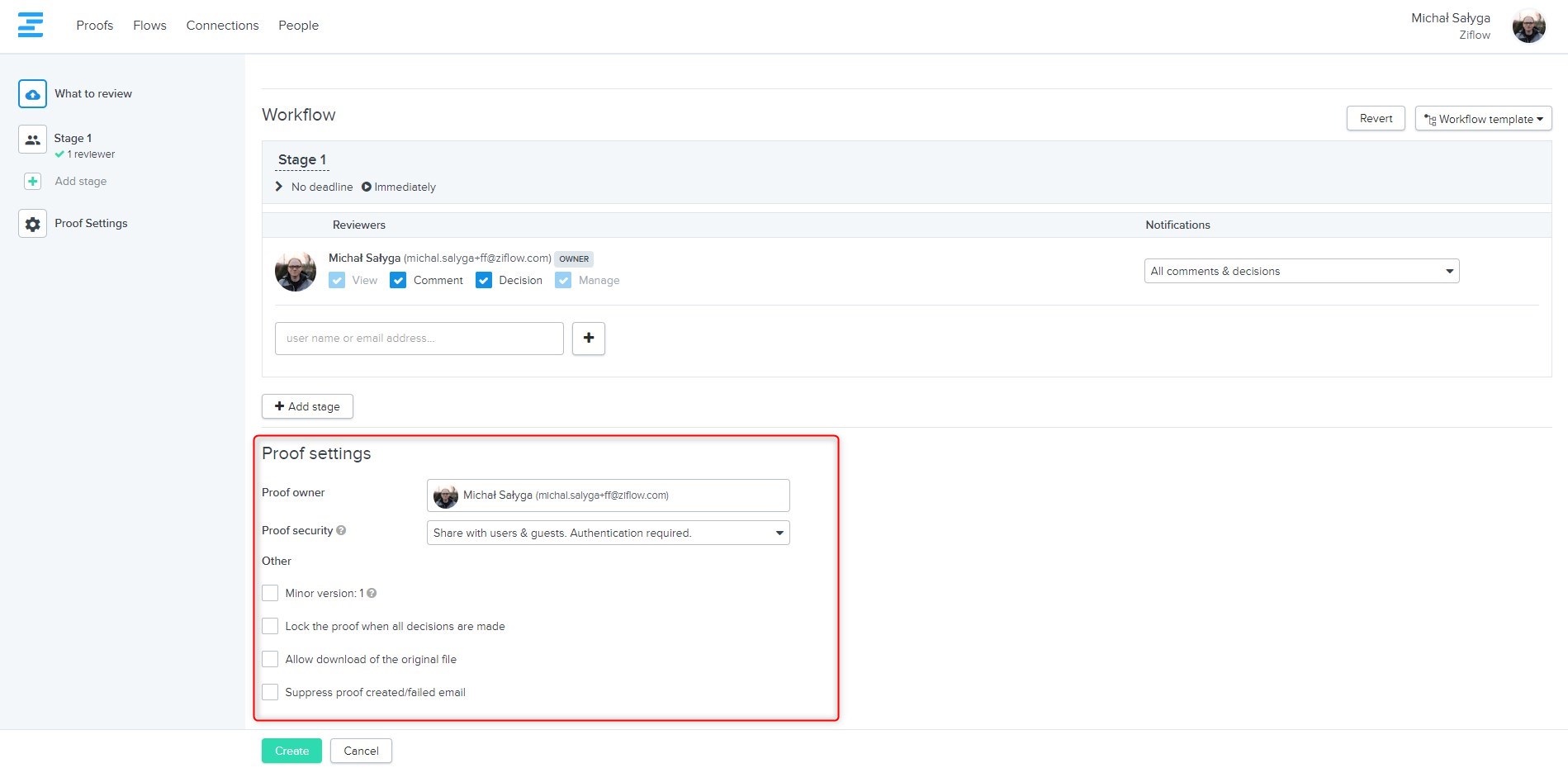
Task: Click the Proof security help icon
Action: pos(341,530)
